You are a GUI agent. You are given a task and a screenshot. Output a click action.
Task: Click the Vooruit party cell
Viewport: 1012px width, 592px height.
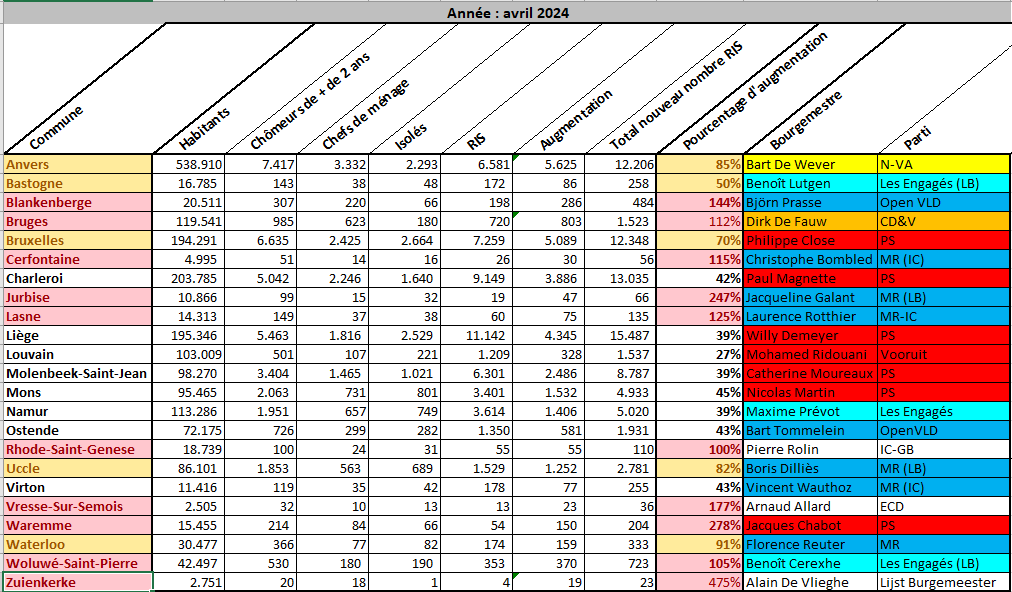943,354
